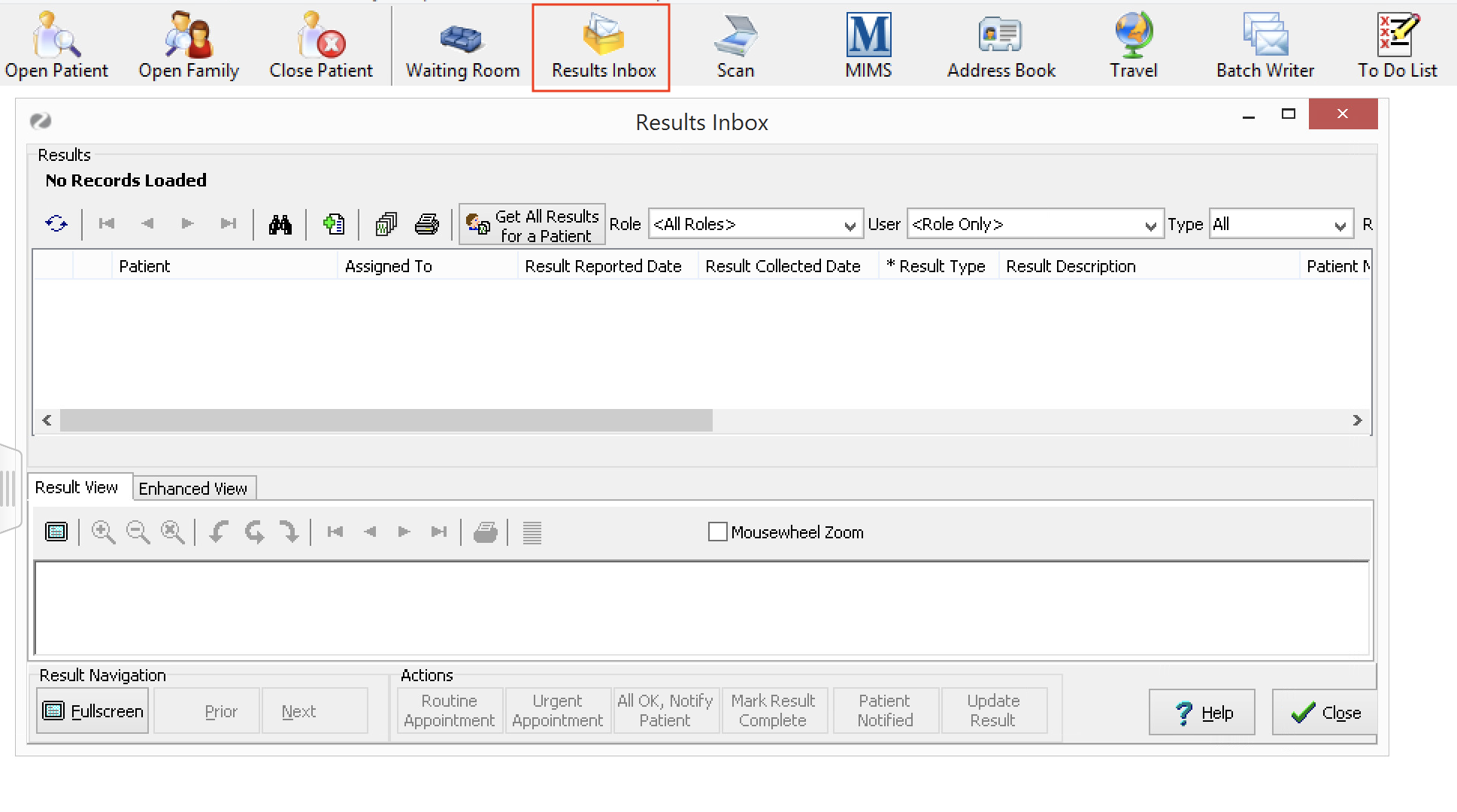This screenshot has height=812, width=1457.
Task: Click Get All Results for a Patient
Action: click(532, 226)
